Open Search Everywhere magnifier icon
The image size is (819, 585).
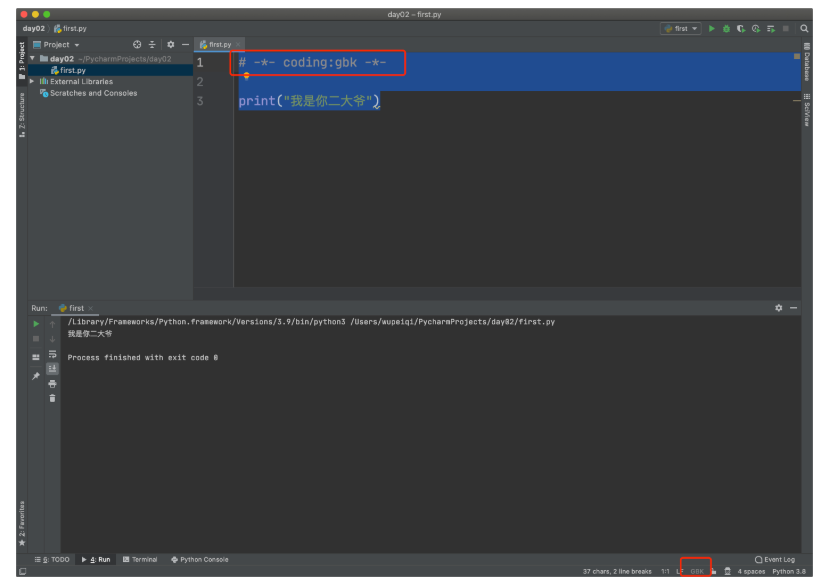pos(804,29)
